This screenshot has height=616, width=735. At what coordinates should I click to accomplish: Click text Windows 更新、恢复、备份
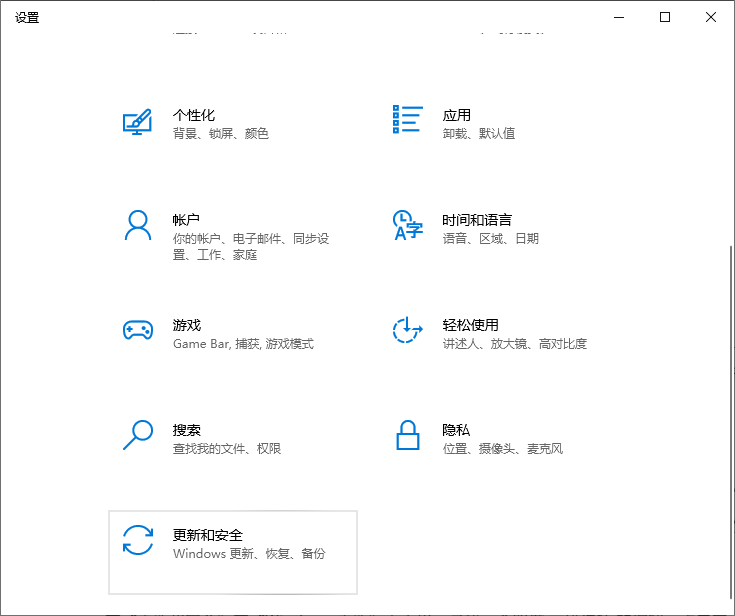(249, 554)
